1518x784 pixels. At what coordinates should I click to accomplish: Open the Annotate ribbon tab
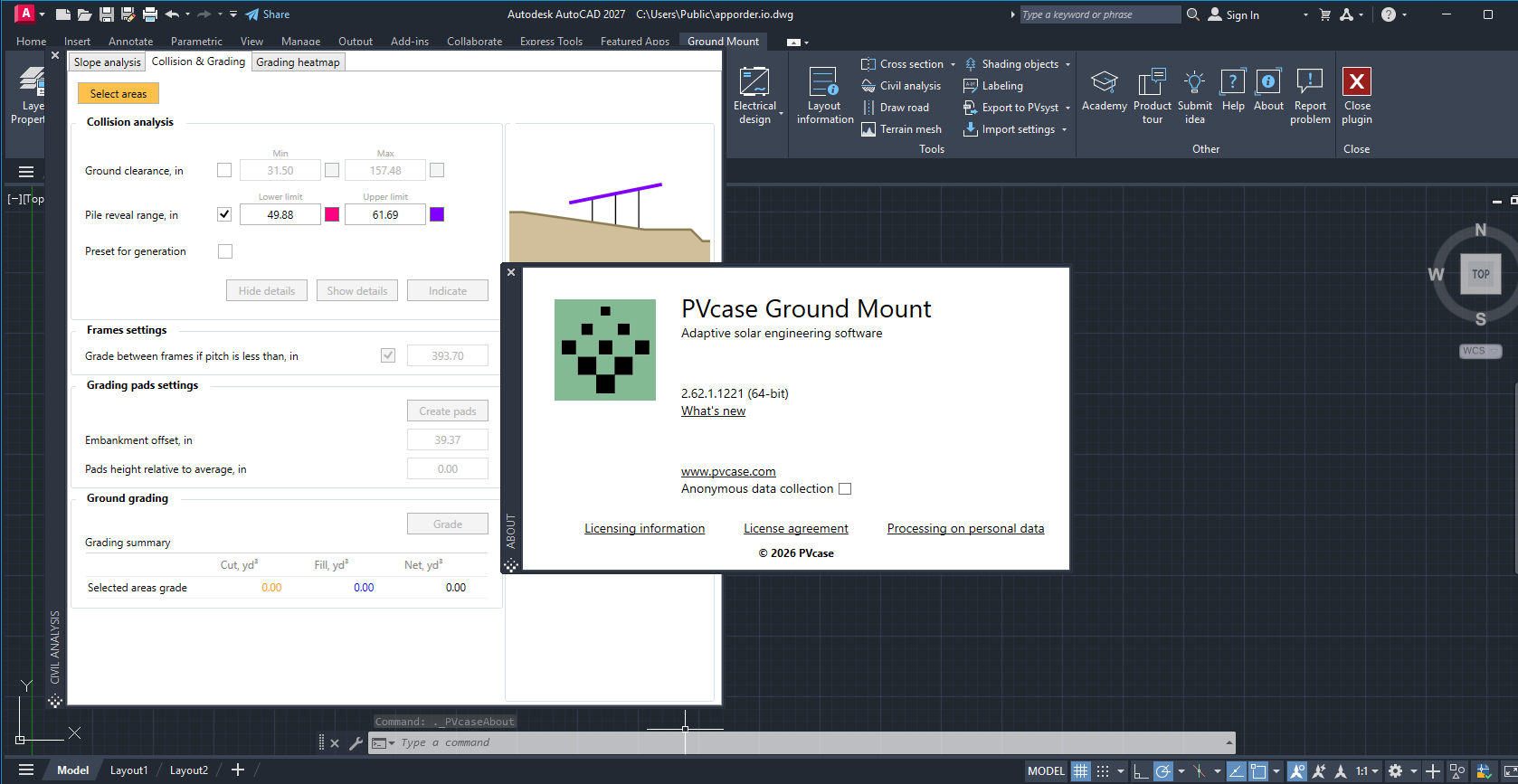[x=130, y=42]
